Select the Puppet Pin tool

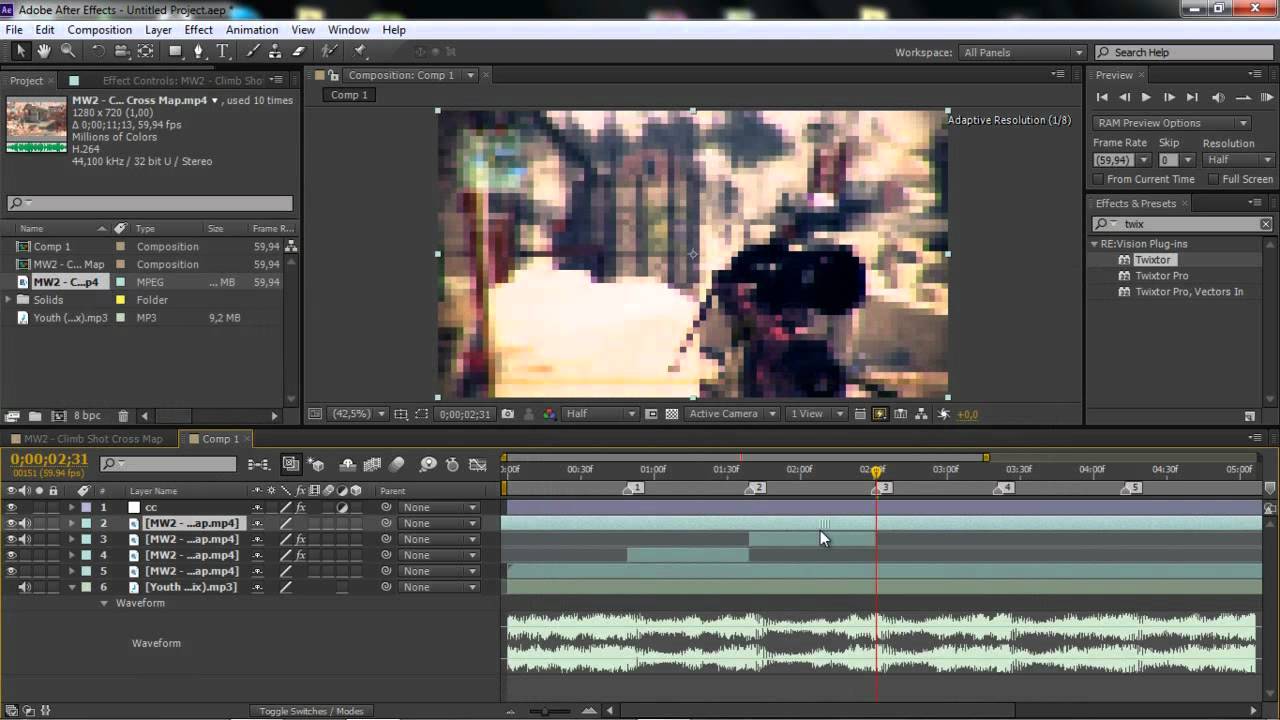360,51
